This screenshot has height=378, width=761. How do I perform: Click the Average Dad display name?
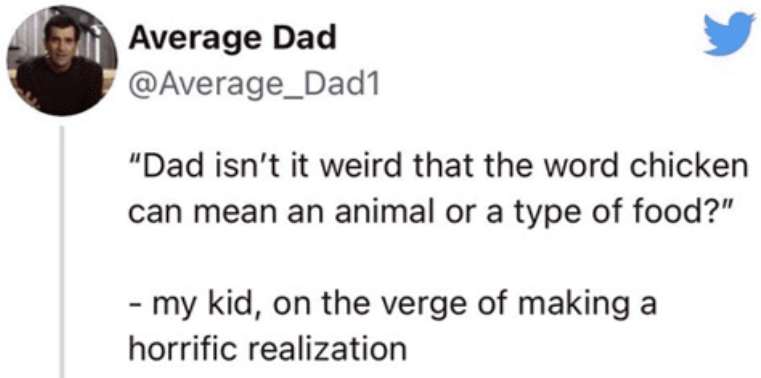[232, 38]
